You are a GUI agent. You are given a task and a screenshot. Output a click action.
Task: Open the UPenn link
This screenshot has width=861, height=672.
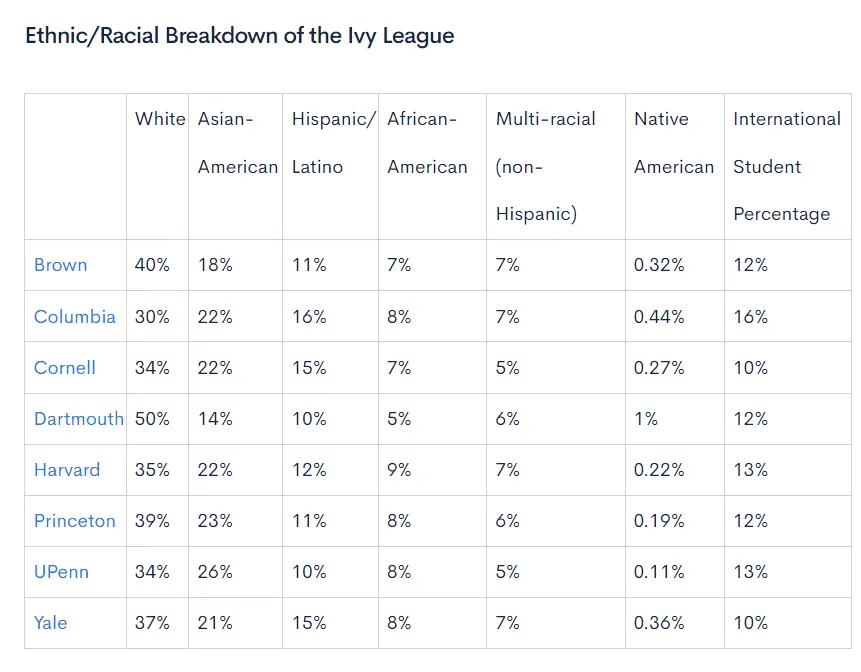pos(62,571)
